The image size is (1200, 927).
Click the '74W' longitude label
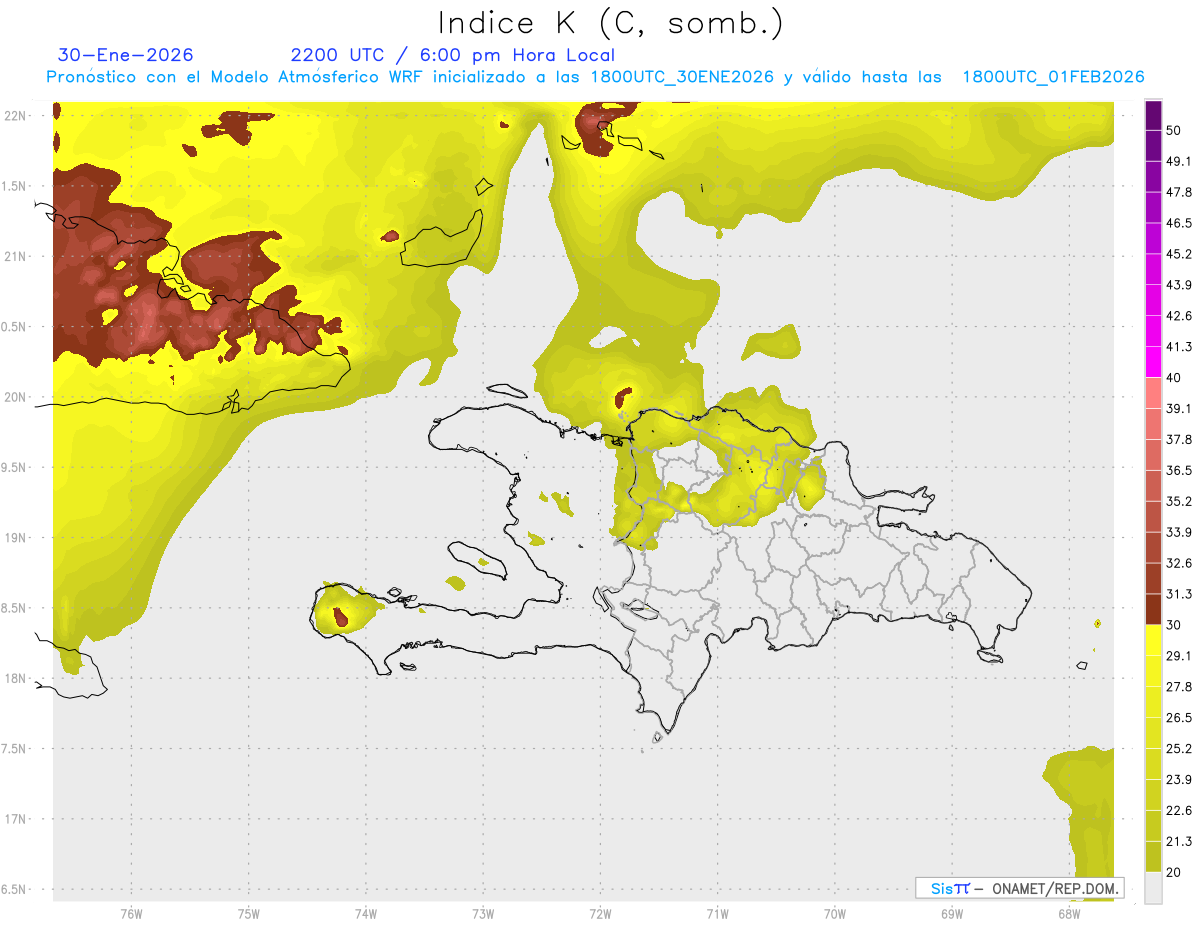[366, 913]
